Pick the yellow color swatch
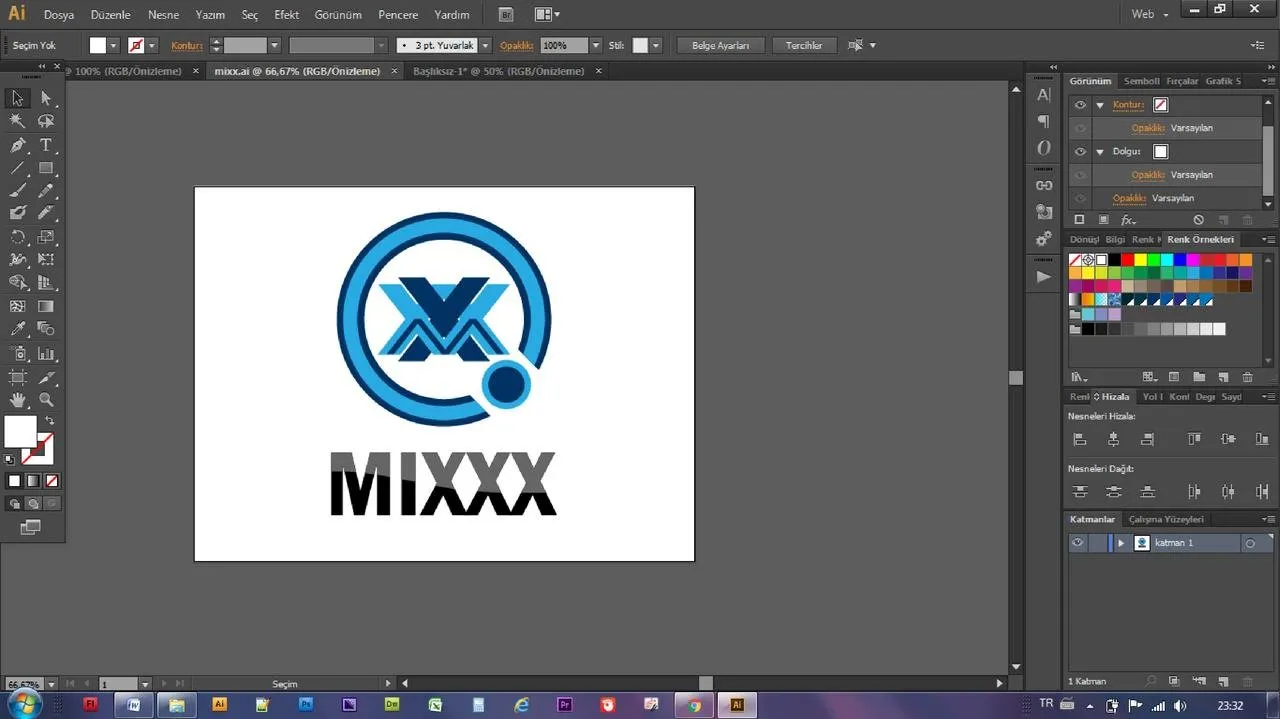The height and width of the screenshot is (719, 1280). click(1140, 260)
